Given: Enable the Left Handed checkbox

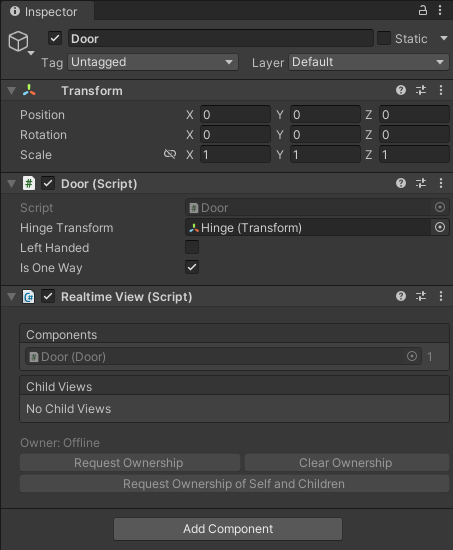Looking at the screenshot, I should pos(192,247).
